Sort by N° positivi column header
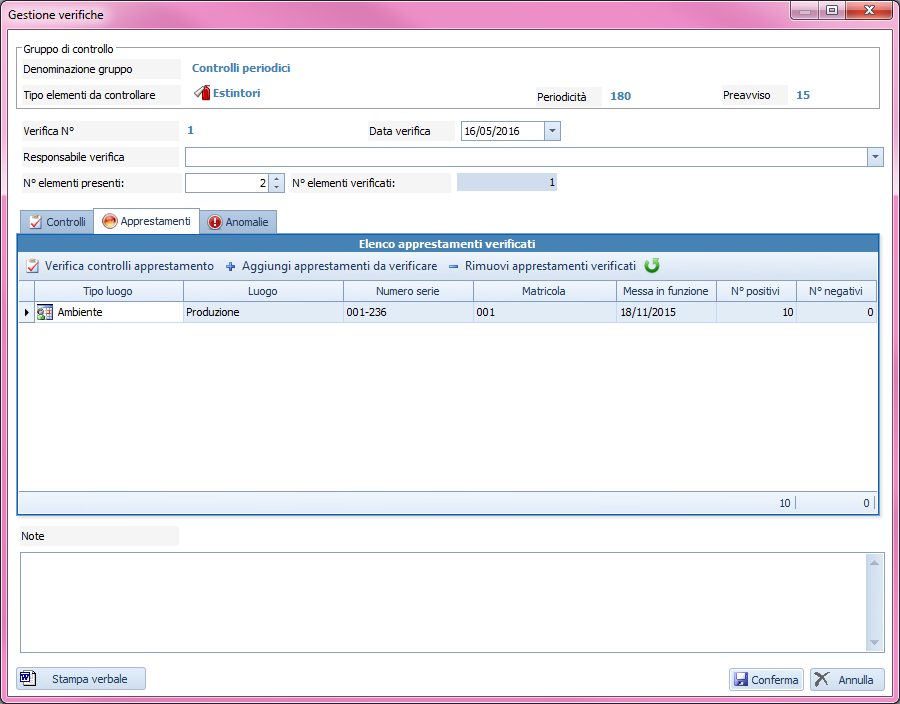Screen dimensions: 900x704 pos(756,291)
